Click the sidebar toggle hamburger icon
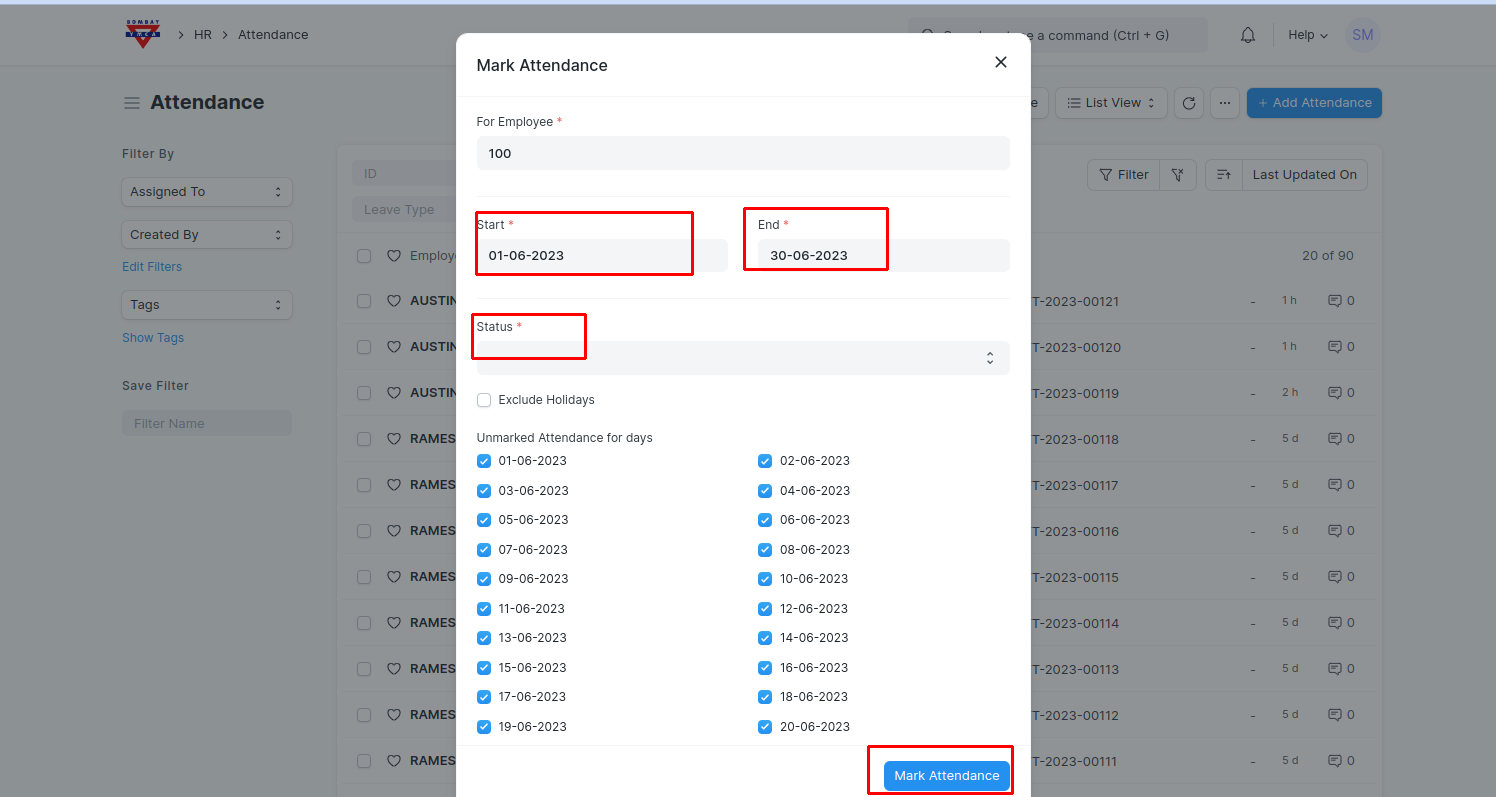 (x=131, y=103)
